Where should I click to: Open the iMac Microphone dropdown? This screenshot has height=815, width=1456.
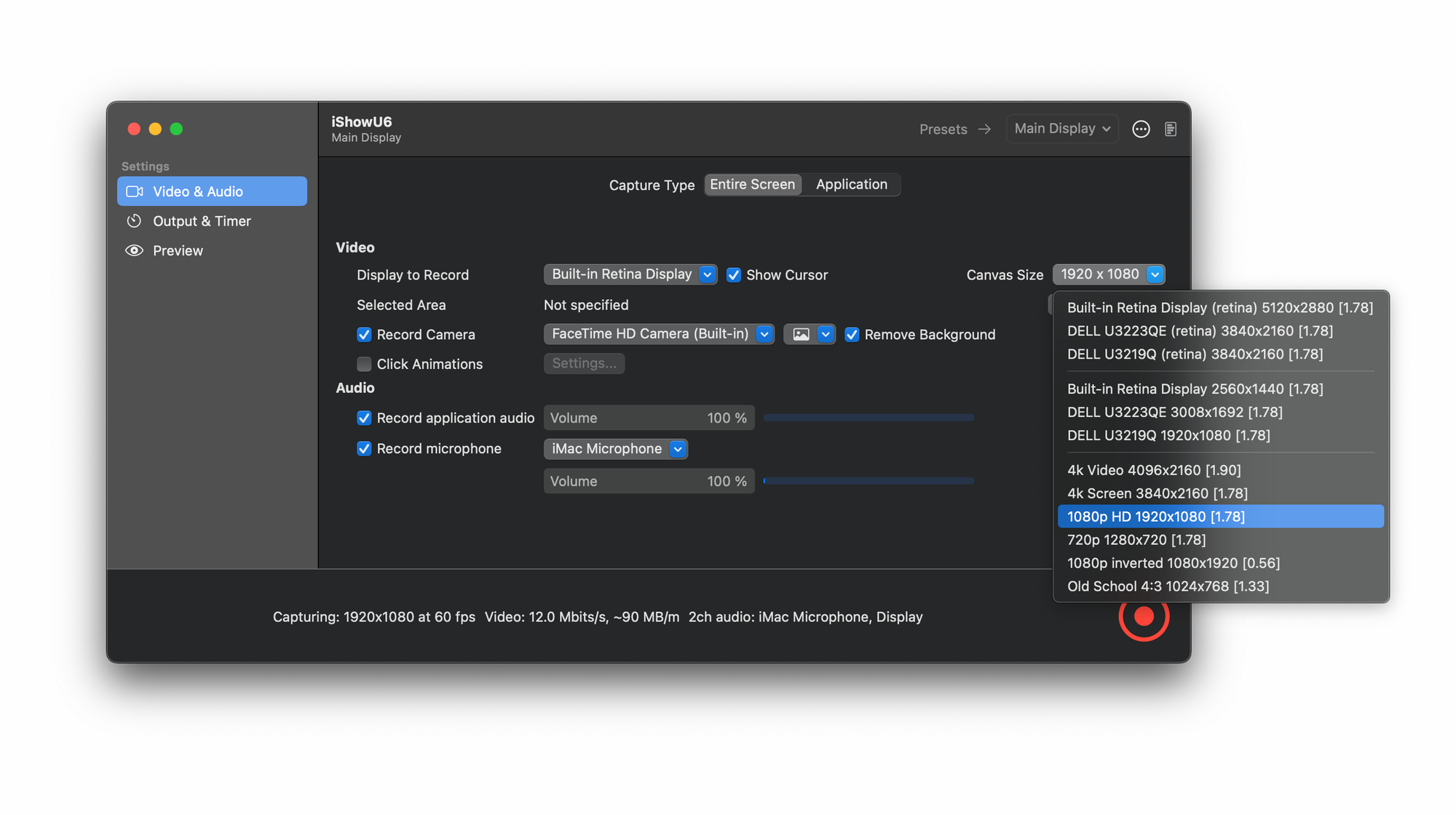tap(616, 449)
